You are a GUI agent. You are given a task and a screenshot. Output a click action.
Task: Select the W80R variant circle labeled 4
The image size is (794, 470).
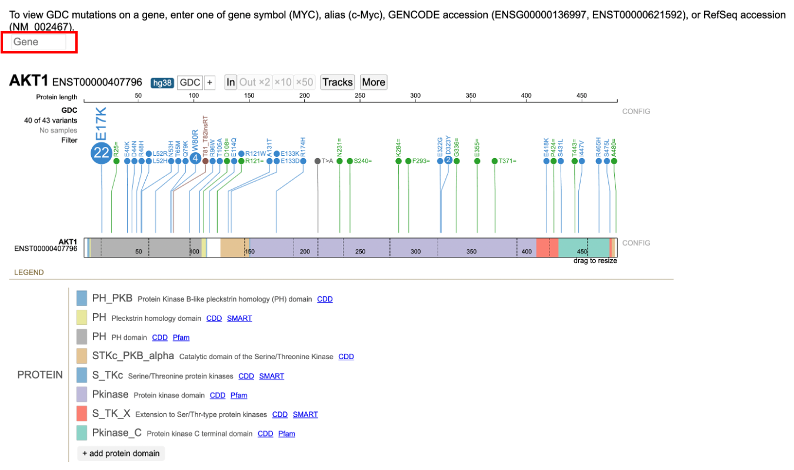pos(195,159)
